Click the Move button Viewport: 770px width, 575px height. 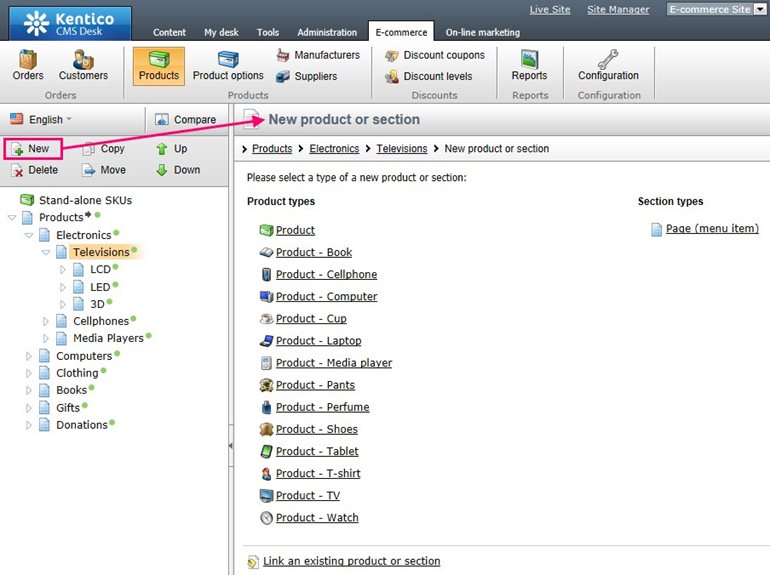[x=104, y=170]
